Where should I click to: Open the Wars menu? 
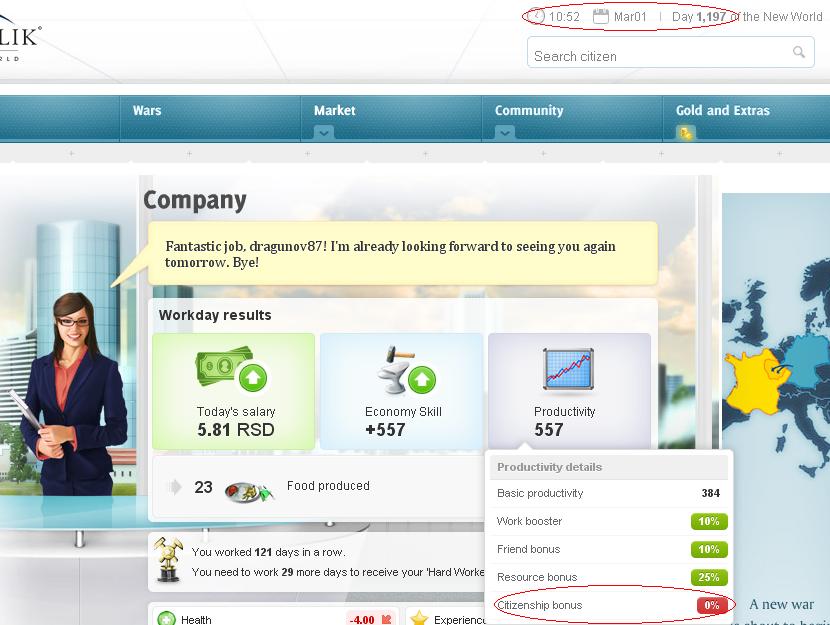coord(147,111)
